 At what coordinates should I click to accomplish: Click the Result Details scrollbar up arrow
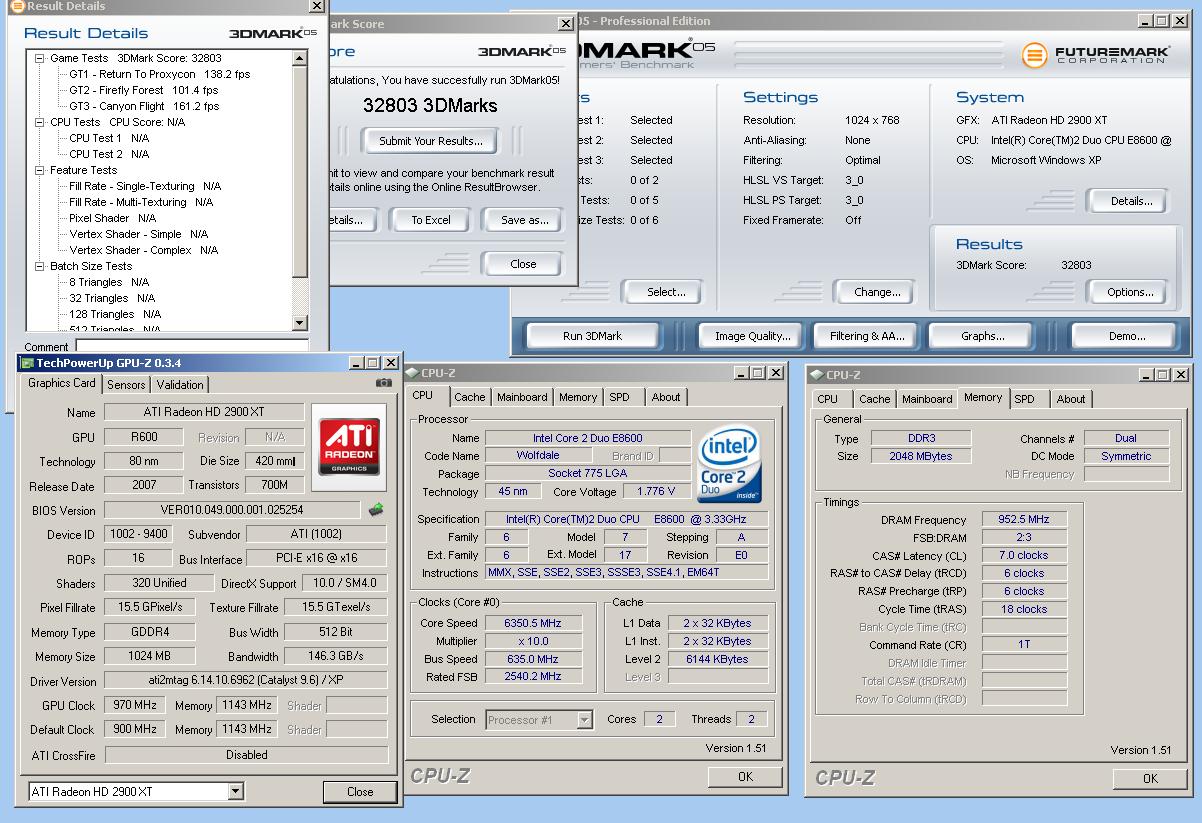(300, 59)
